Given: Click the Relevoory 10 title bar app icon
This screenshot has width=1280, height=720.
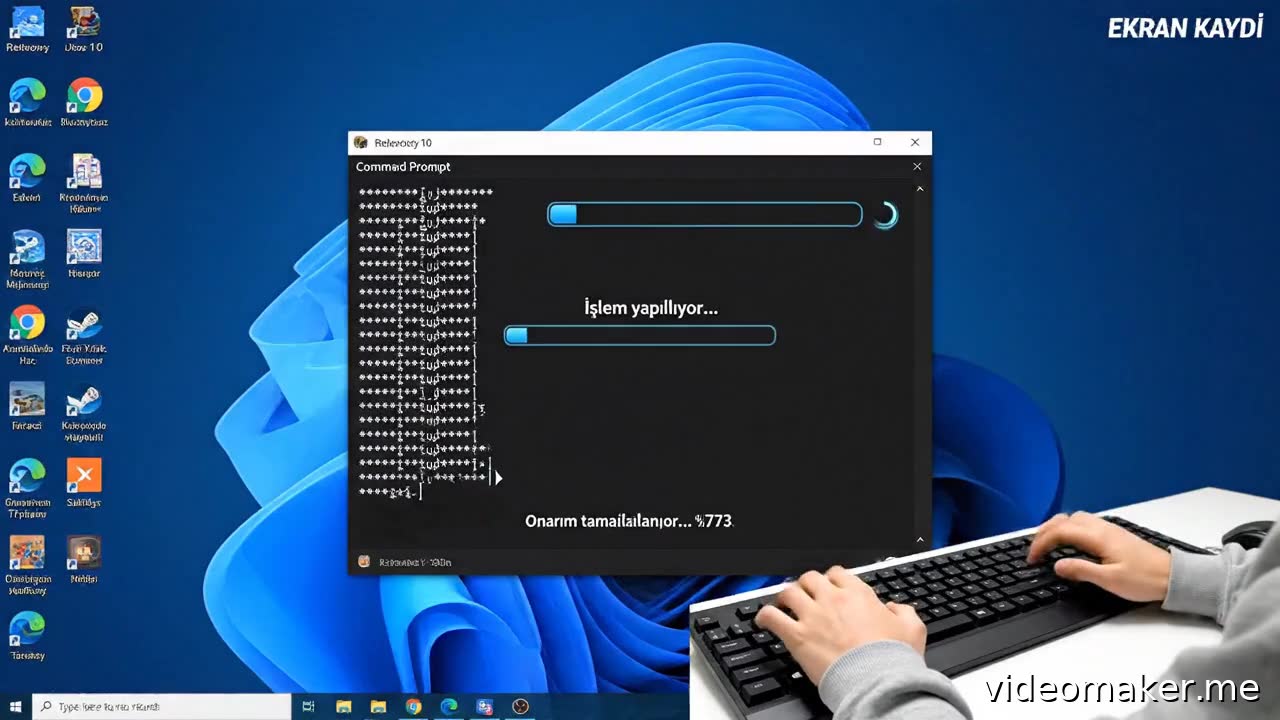Looking at the screenshot, I should click(361, 143).
